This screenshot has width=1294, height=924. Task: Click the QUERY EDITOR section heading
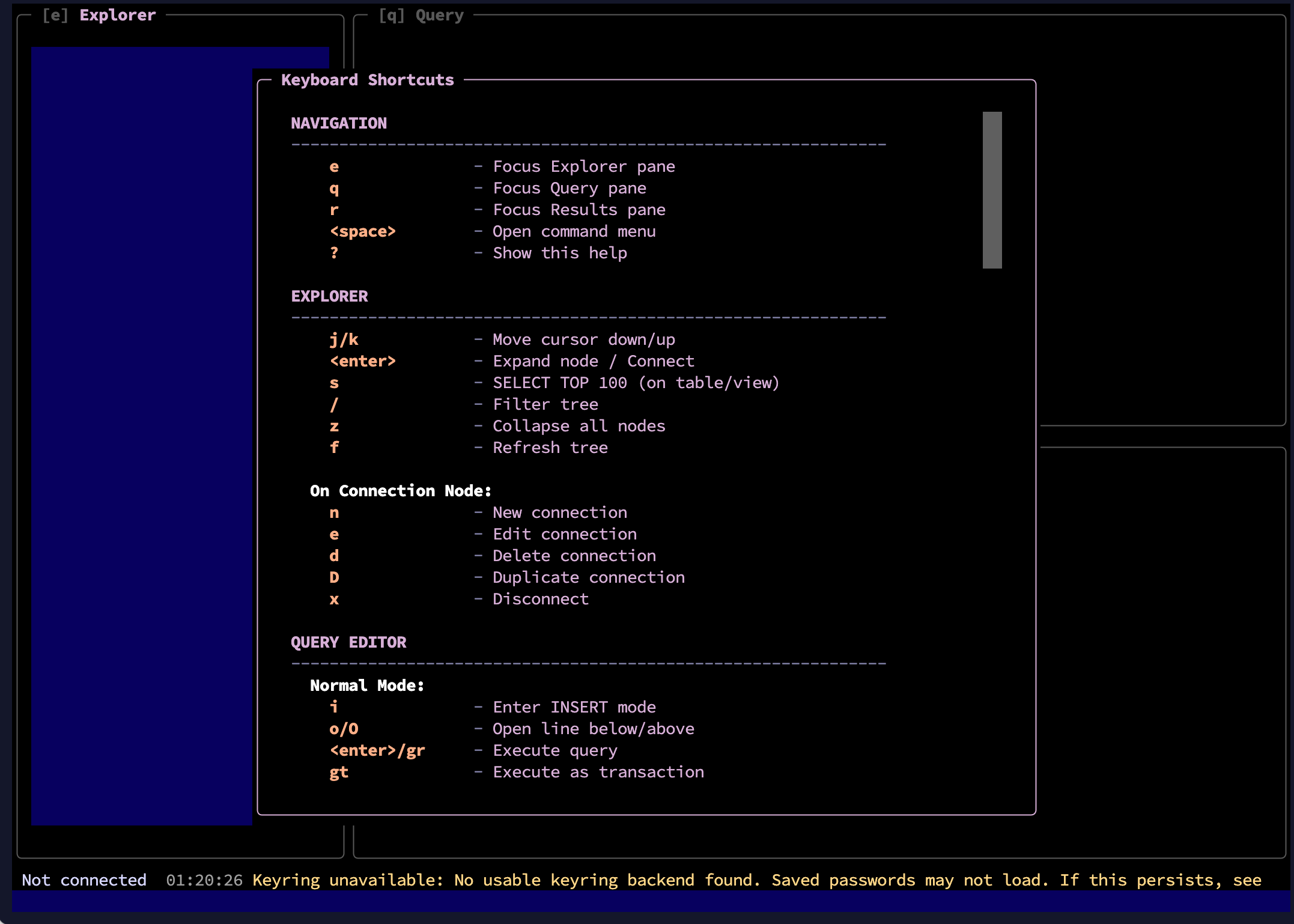tap(348, 642)
